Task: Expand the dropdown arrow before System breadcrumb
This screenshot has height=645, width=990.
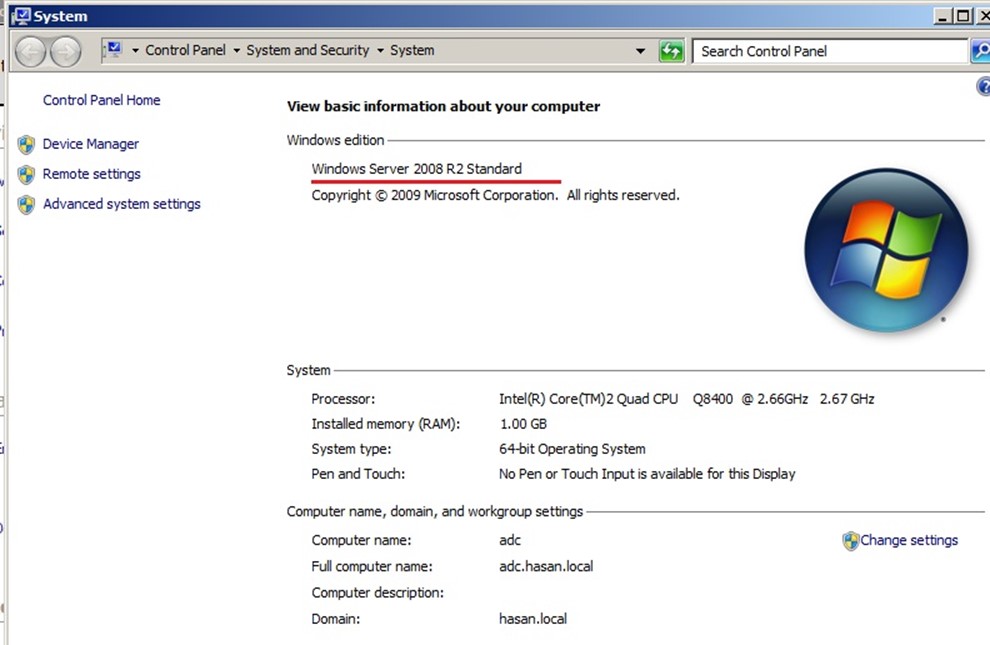Action: click(381, 50)
